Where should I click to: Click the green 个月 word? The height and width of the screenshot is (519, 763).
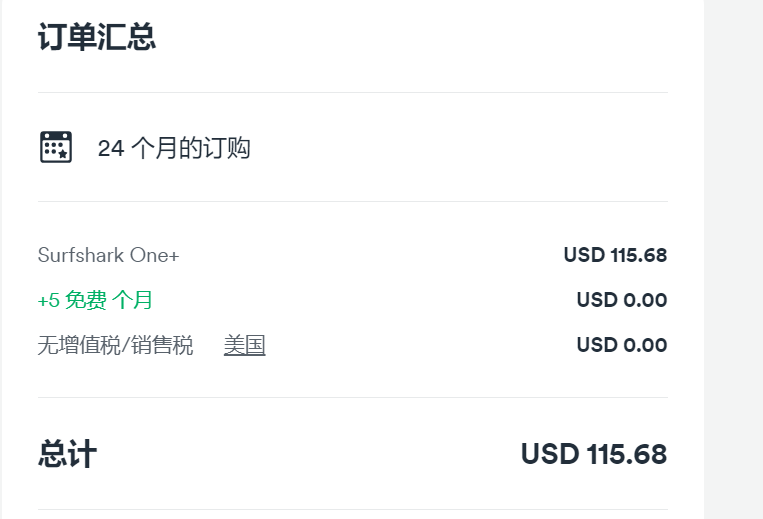click(133, 300)
